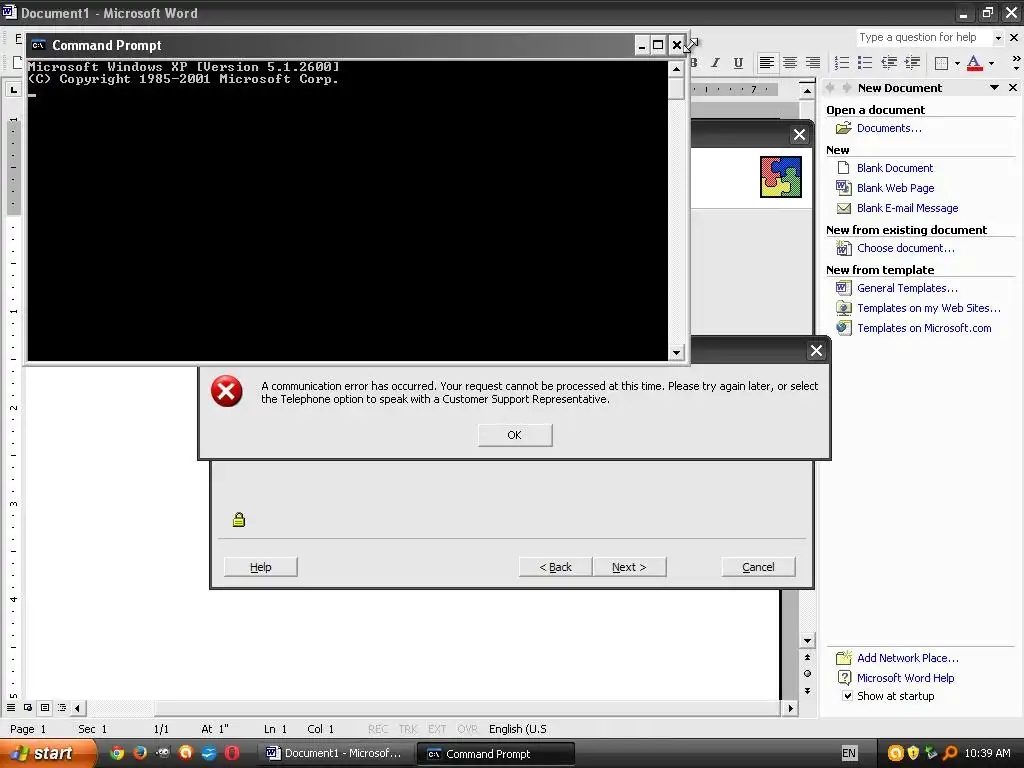Viewport: 1024px width, 768px height.
Task: Click Command Prompt window title icon
Action: click(39, 45)
